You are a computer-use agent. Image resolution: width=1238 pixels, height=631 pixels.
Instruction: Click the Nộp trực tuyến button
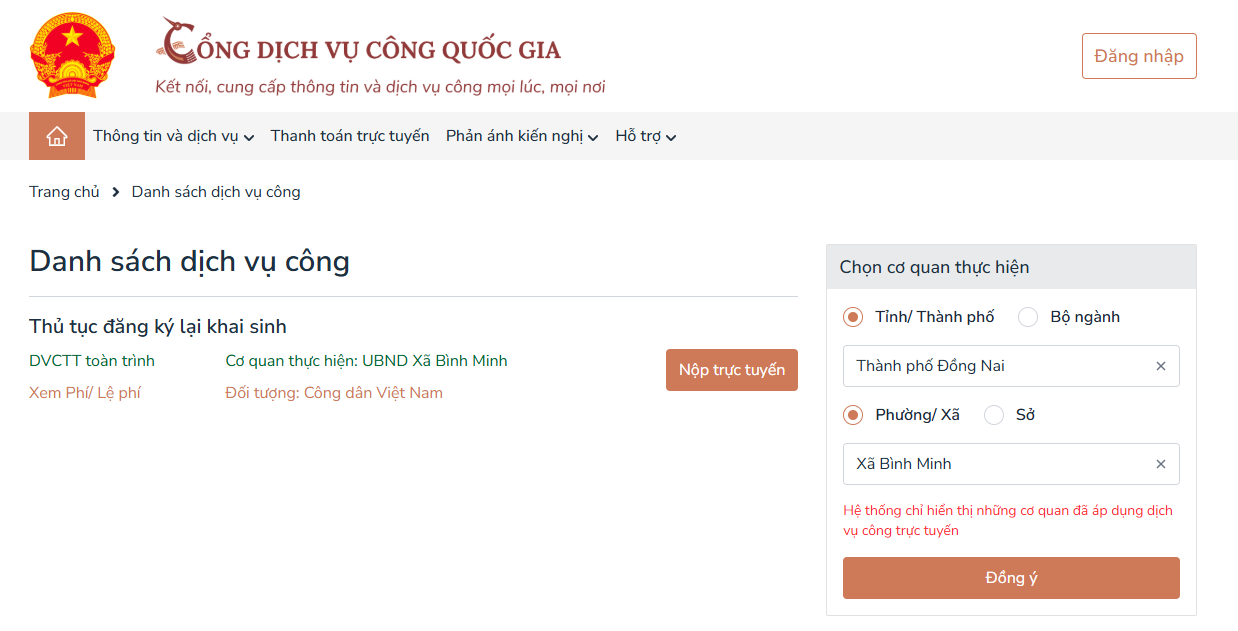(732, 370)
